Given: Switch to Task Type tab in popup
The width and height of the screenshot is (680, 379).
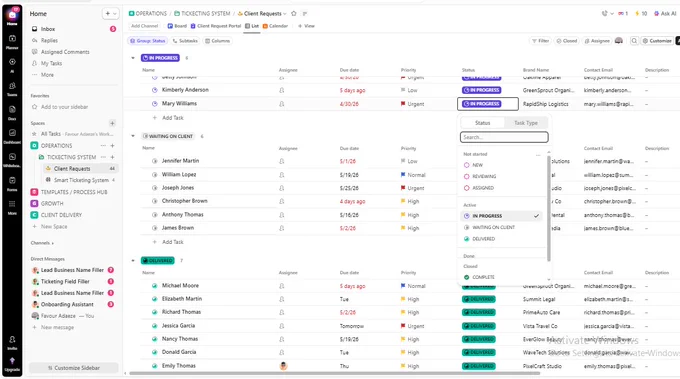Looking at the screenshot, I should pos(526,123).
